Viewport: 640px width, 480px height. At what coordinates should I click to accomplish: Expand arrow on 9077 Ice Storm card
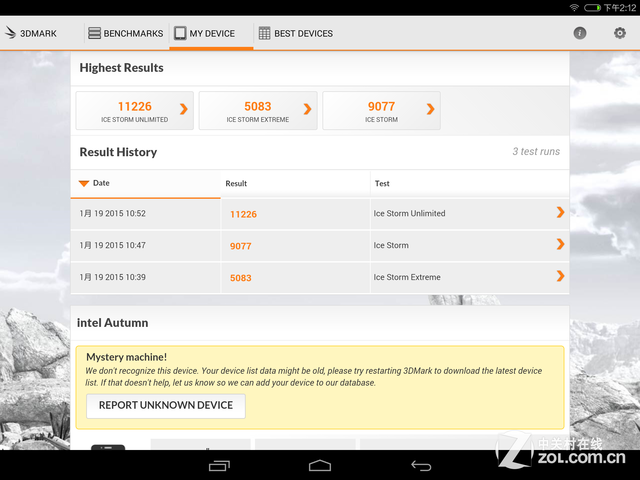(x=430, y=109)
